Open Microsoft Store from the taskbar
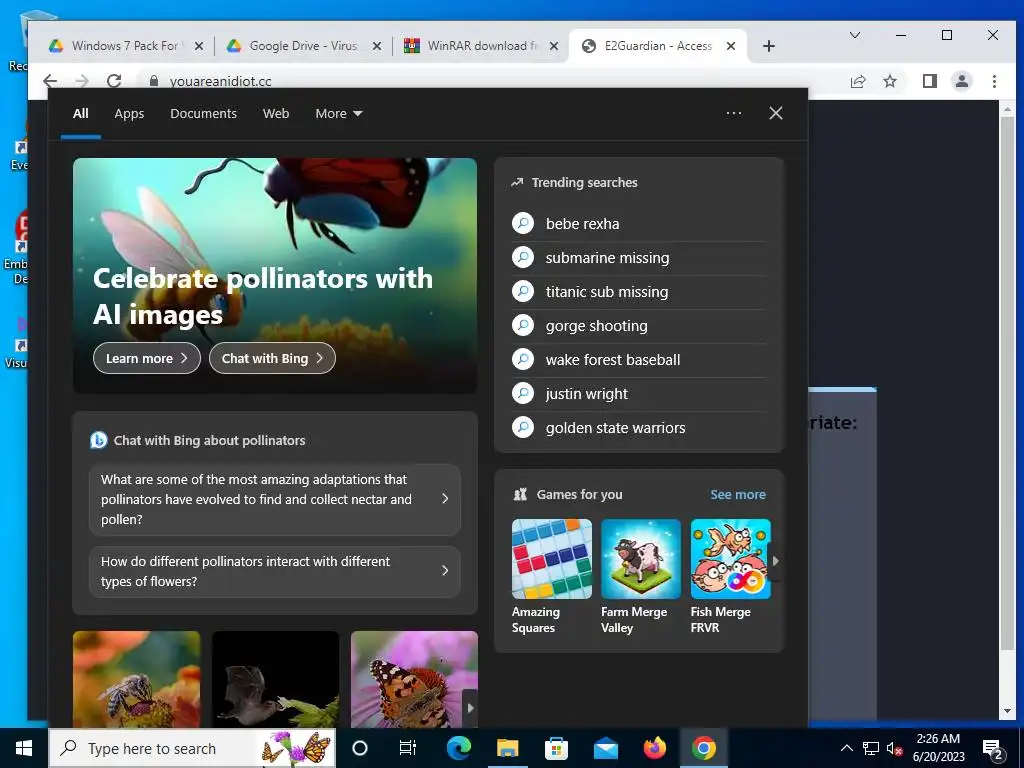 coord(556,748)
